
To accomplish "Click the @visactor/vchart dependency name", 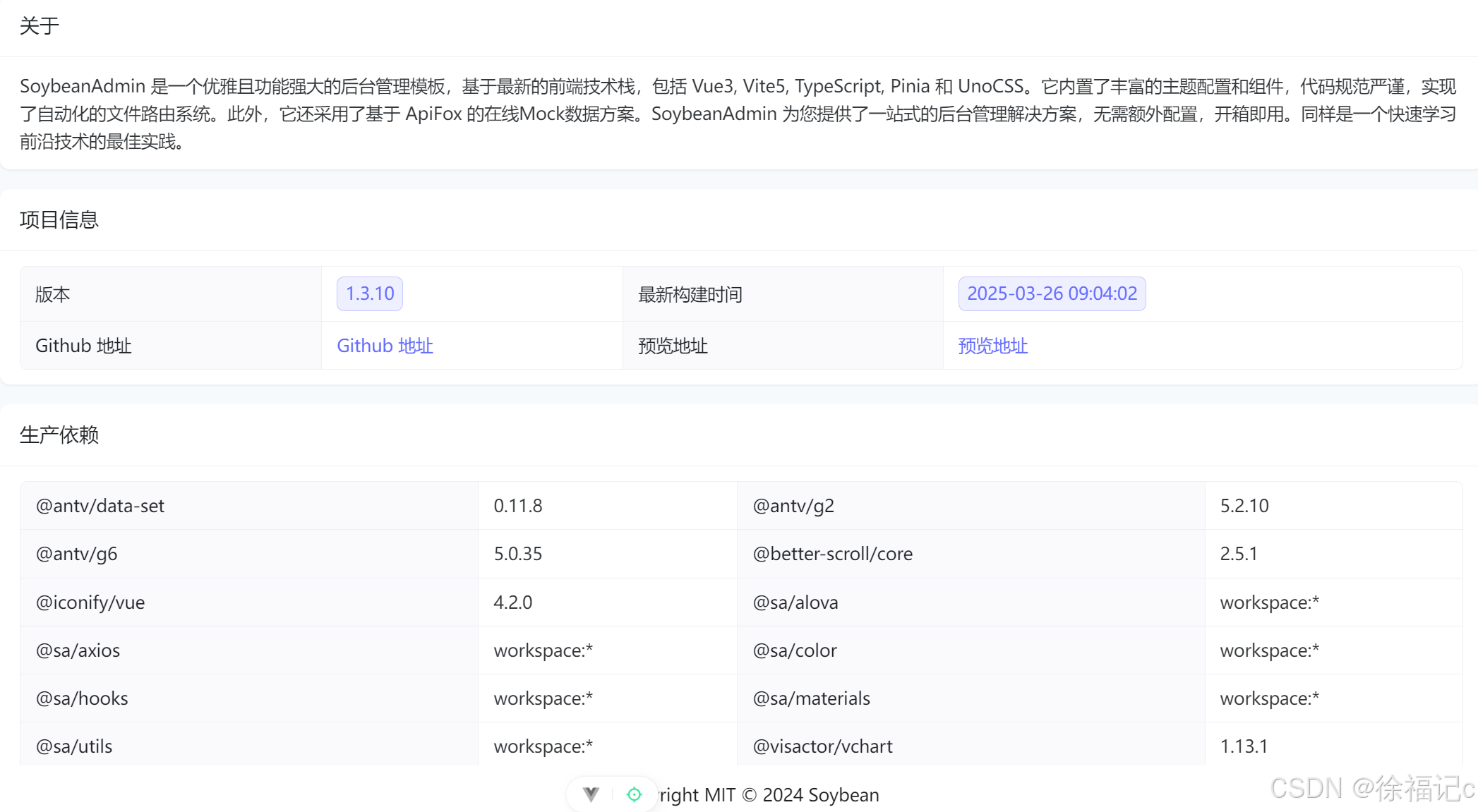I will coord(822,746).
